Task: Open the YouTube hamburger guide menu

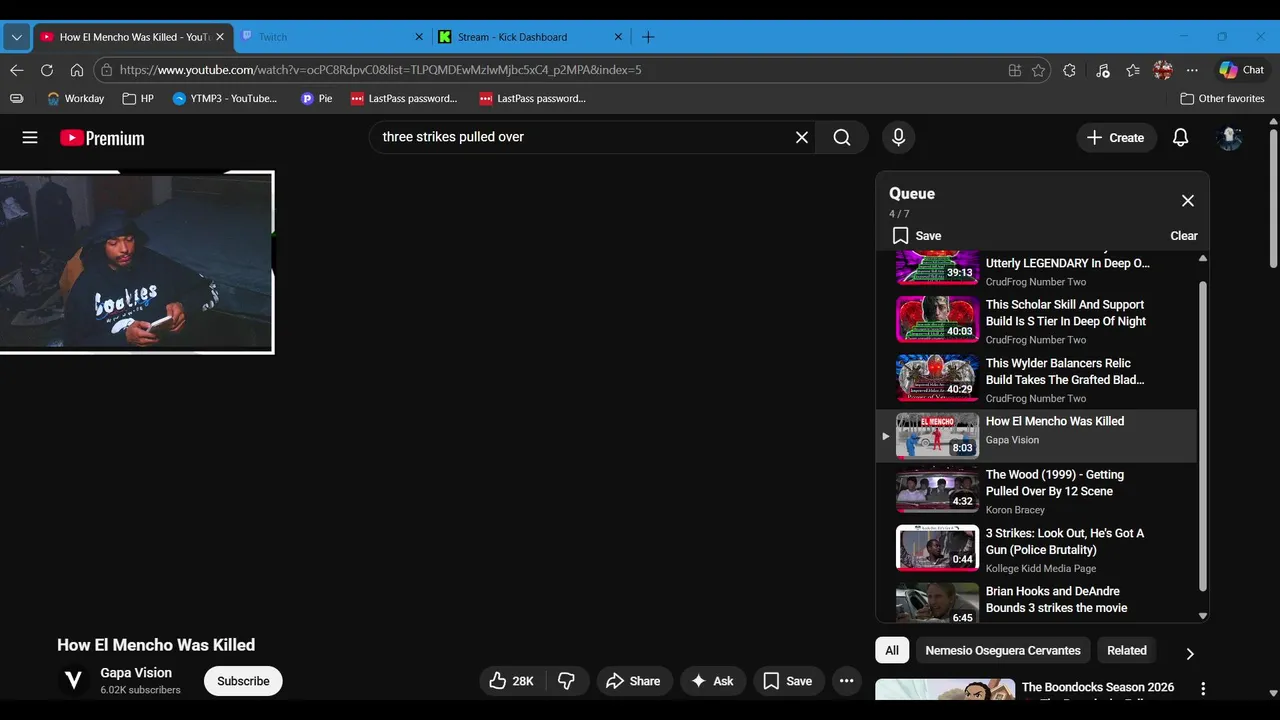Action: (x=30, y=138)
